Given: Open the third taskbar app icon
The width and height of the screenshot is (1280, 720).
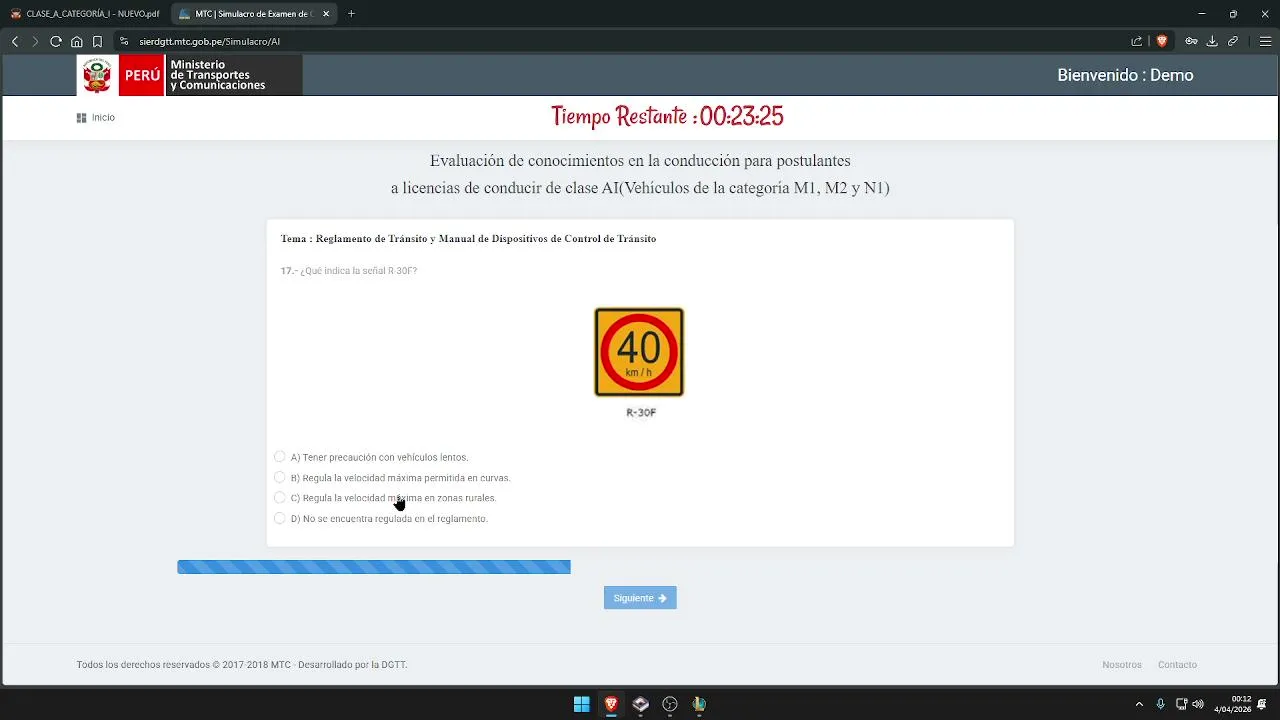Looking at the screenshot, I should coord(641,704).
